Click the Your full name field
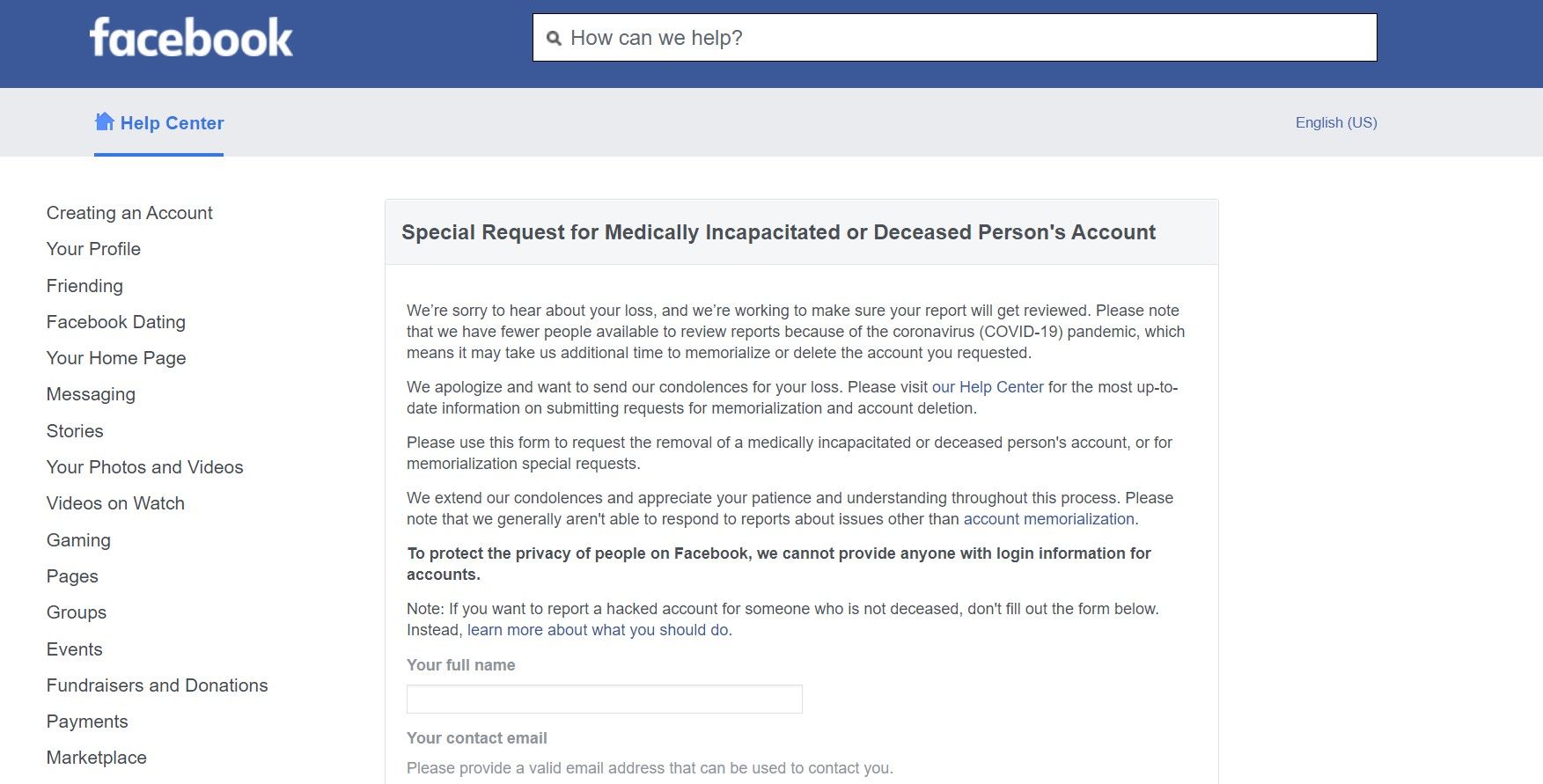 604,700
